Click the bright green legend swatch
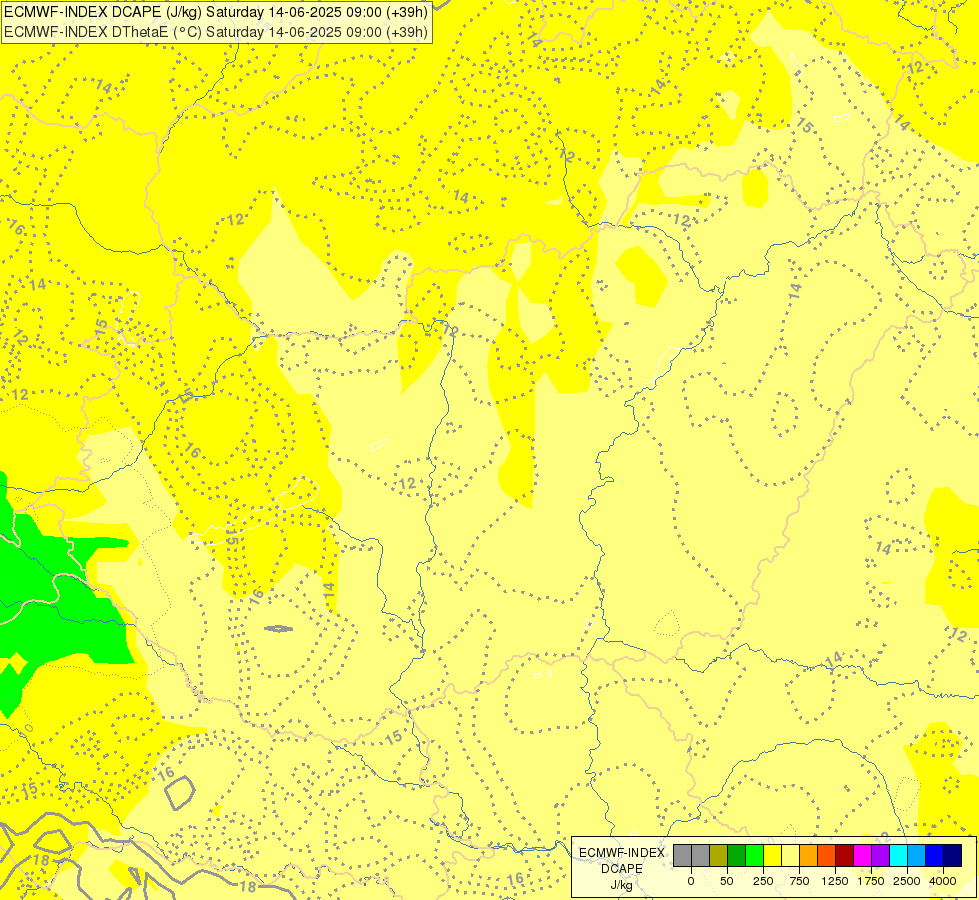The image size is (979, 900). pyautogui.click(x=755, y=855)
